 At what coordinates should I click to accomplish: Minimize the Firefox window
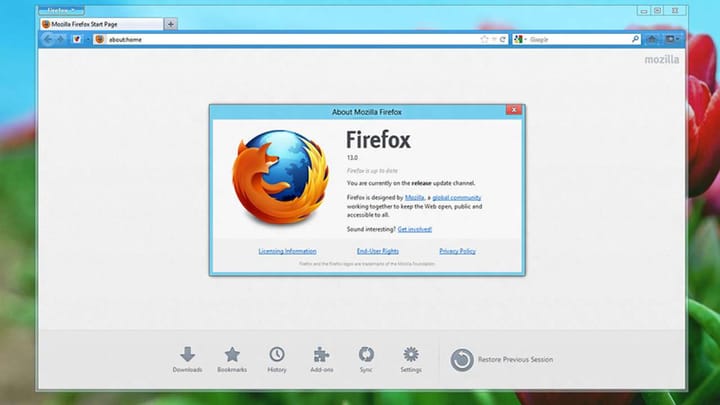pyautogui.click(x=643, y=11)
